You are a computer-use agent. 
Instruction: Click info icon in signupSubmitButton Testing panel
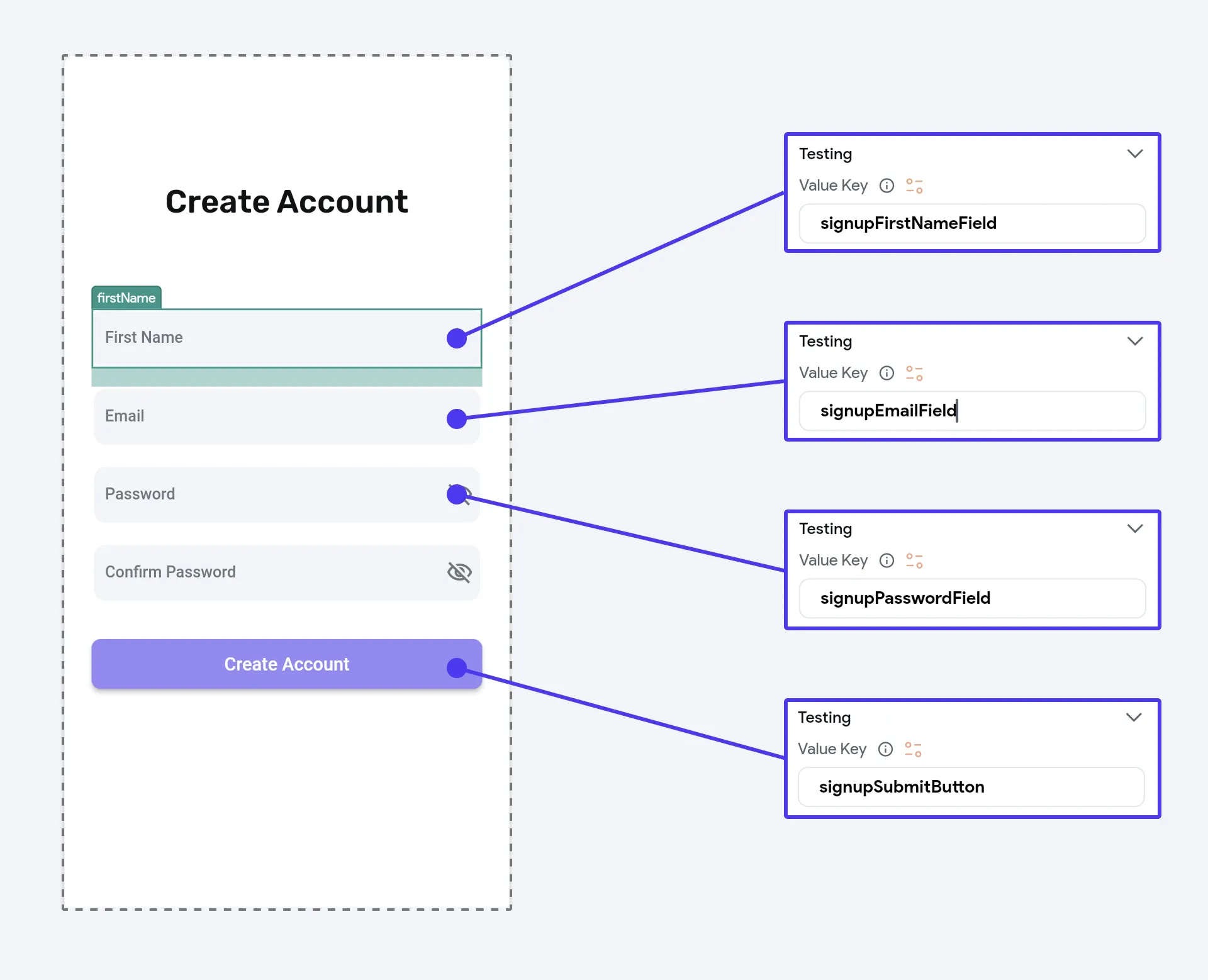[x=885, y=749]
